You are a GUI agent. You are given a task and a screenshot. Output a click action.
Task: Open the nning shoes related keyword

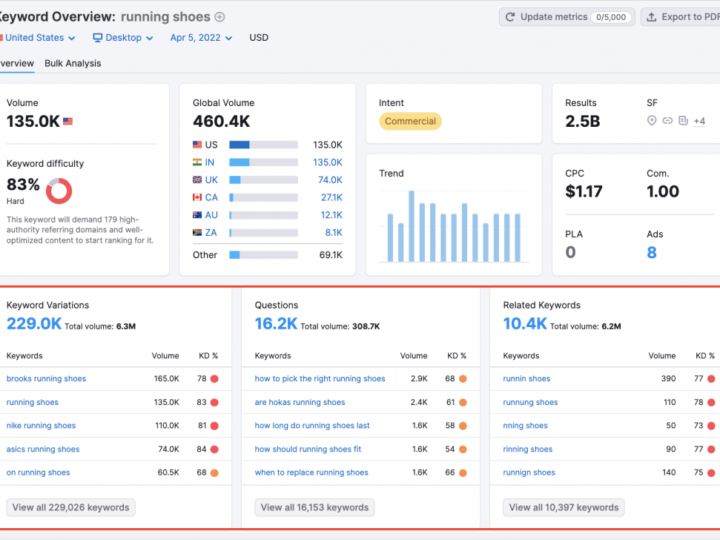point(525,426)
